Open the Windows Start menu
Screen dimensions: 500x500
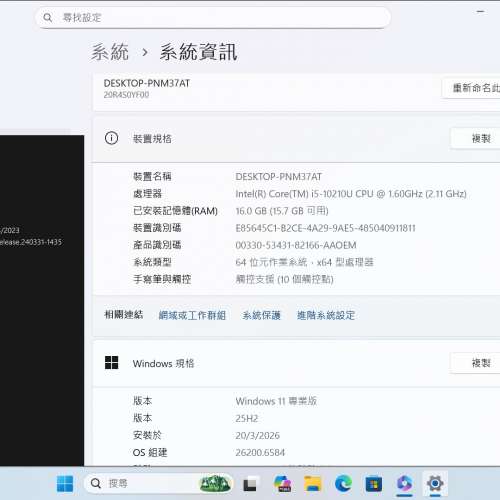[65, 483]
